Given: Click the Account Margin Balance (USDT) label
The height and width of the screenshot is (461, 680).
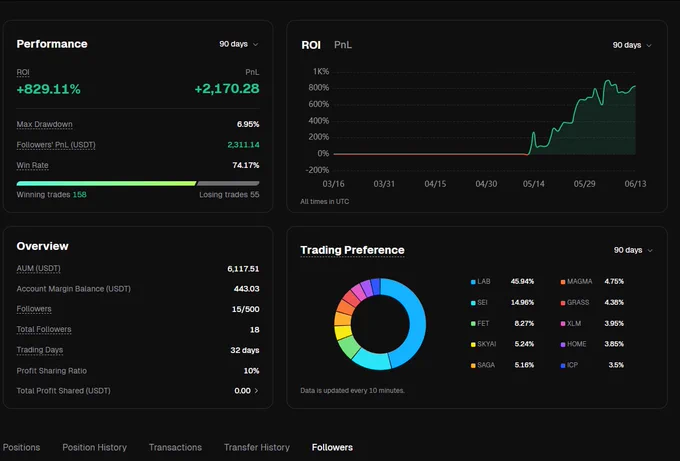Looking at the screenshot, I should click(x=73, y=289).
